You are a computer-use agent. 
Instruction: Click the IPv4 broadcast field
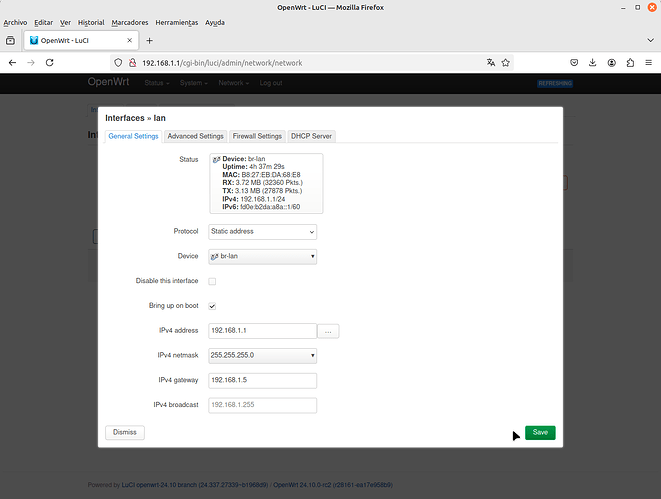coord(262,405)
